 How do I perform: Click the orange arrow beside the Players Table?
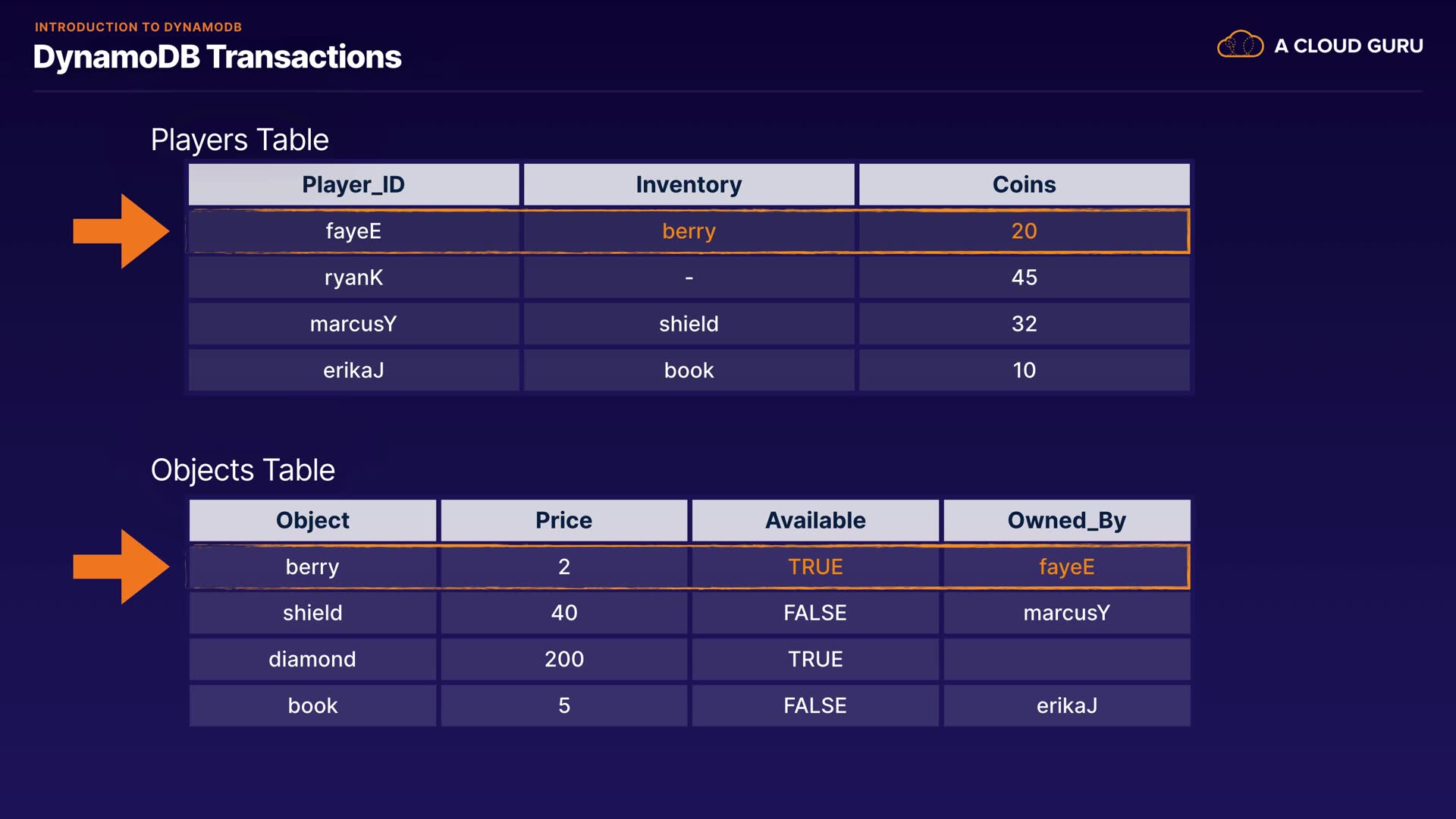point(122,231)
